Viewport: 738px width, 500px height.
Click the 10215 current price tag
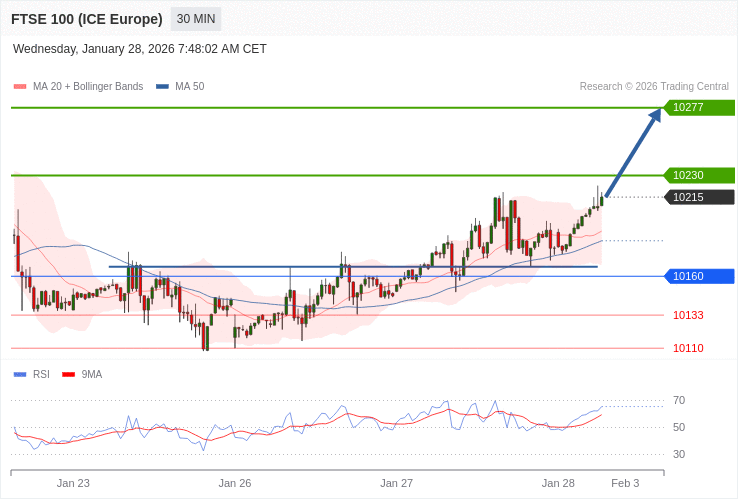[699, 197]
